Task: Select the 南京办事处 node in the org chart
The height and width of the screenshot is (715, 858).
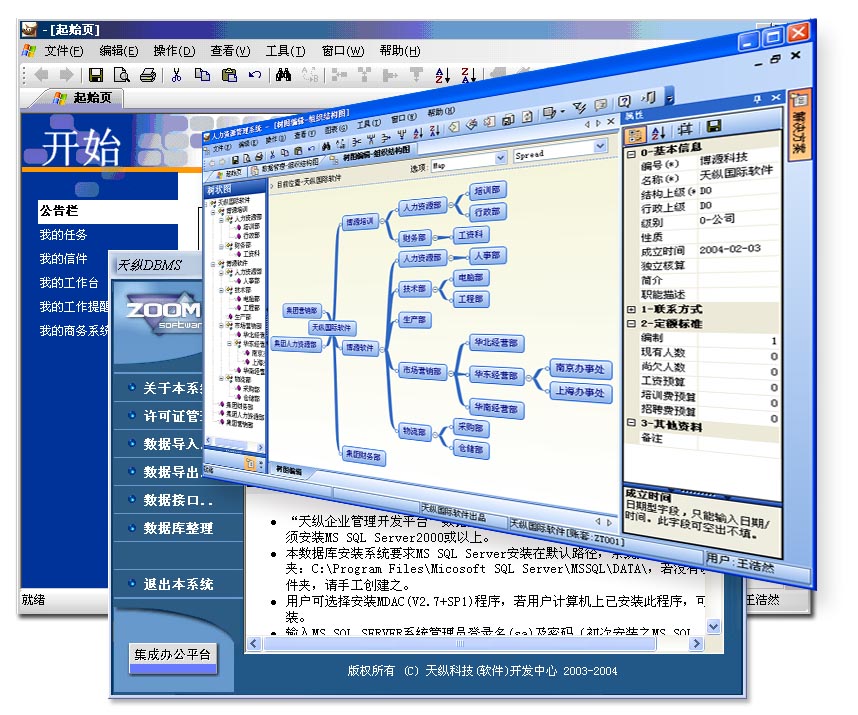Action: pos(579,369)
